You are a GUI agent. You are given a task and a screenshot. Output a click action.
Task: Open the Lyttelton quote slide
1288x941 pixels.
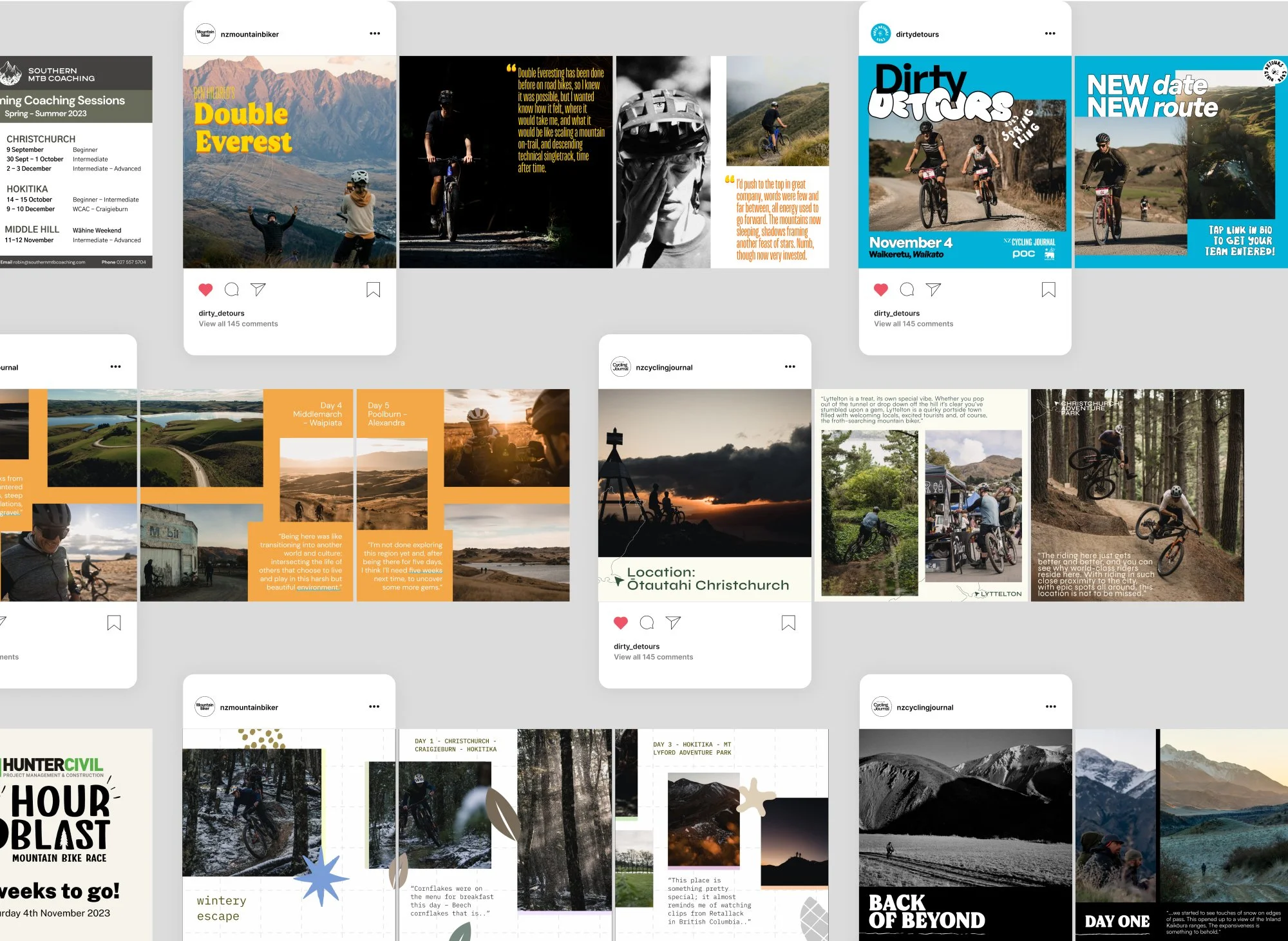[x=921, y=495]
